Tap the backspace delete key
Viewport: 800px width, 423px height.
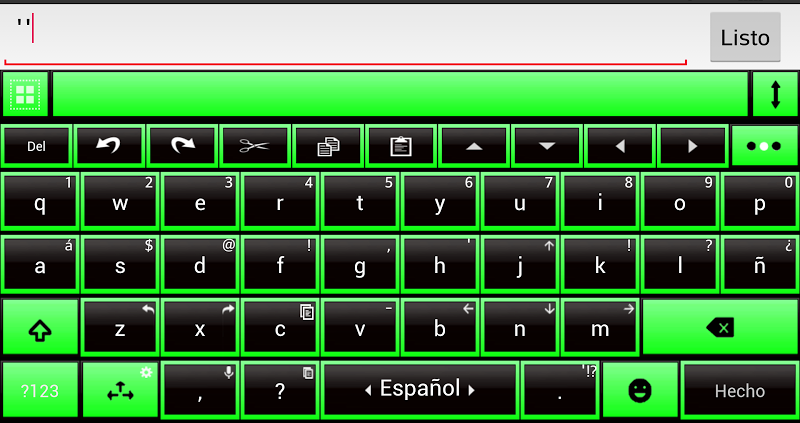(720, 327)
